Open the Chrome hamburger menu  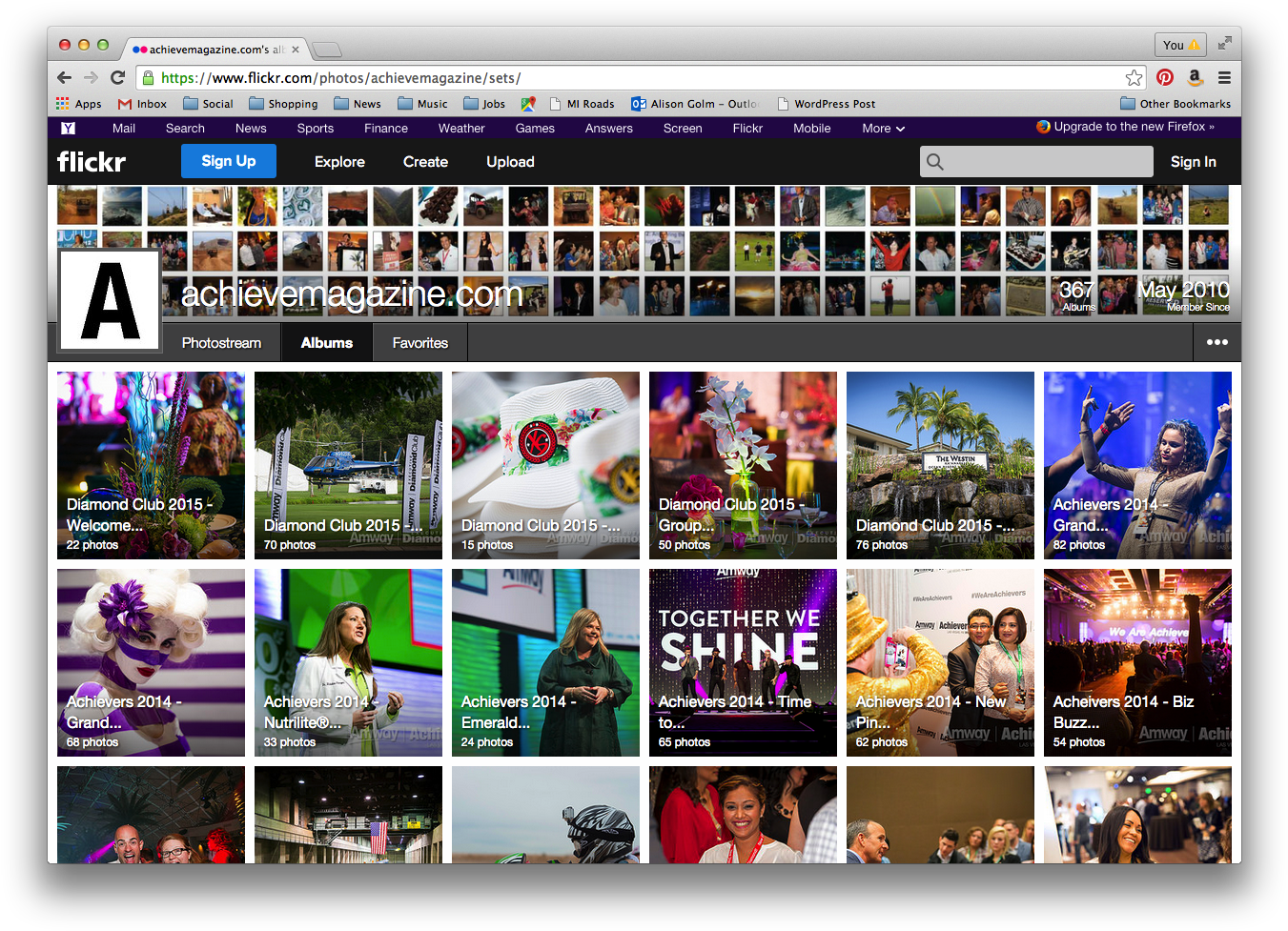pyautogui.click(x=1224, y=78)
